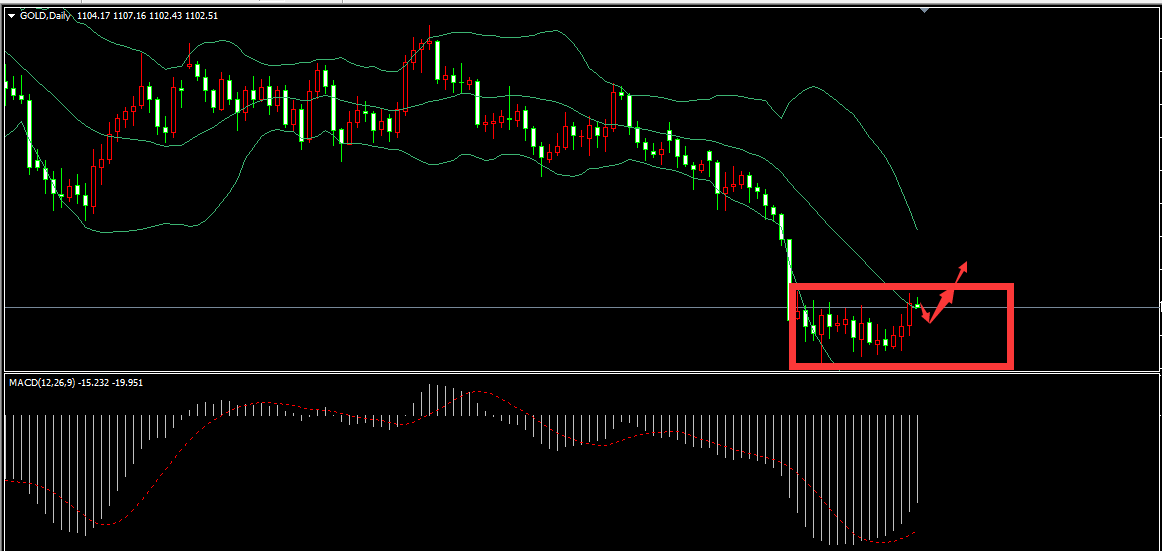Click the GOLD,Daily symbol label
This screenshot has width=1162, height=551.
(44, 16)
